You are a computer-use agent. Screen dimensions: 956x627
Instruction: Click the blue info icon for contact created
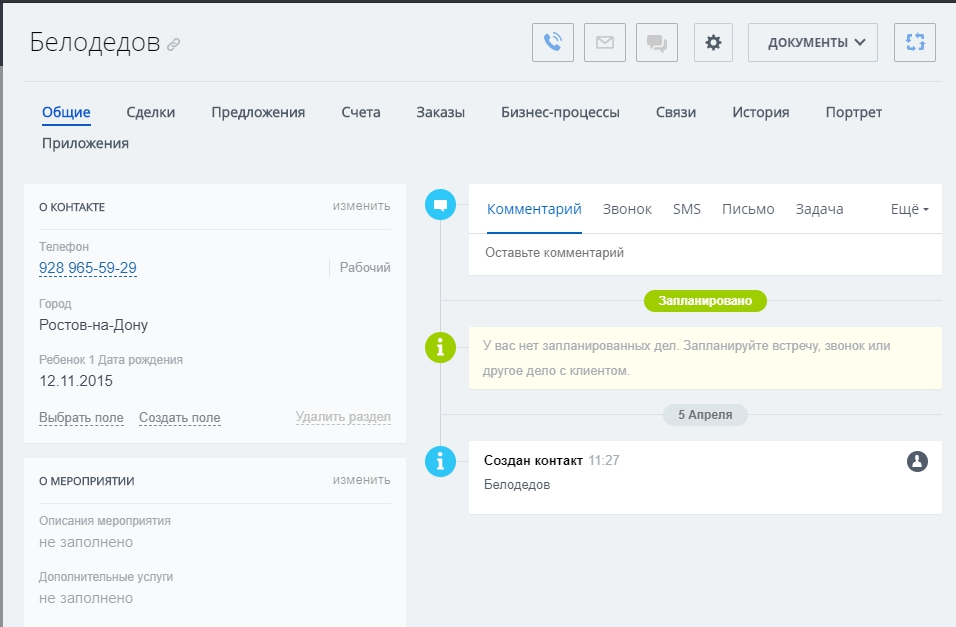(x=440, y=461)
